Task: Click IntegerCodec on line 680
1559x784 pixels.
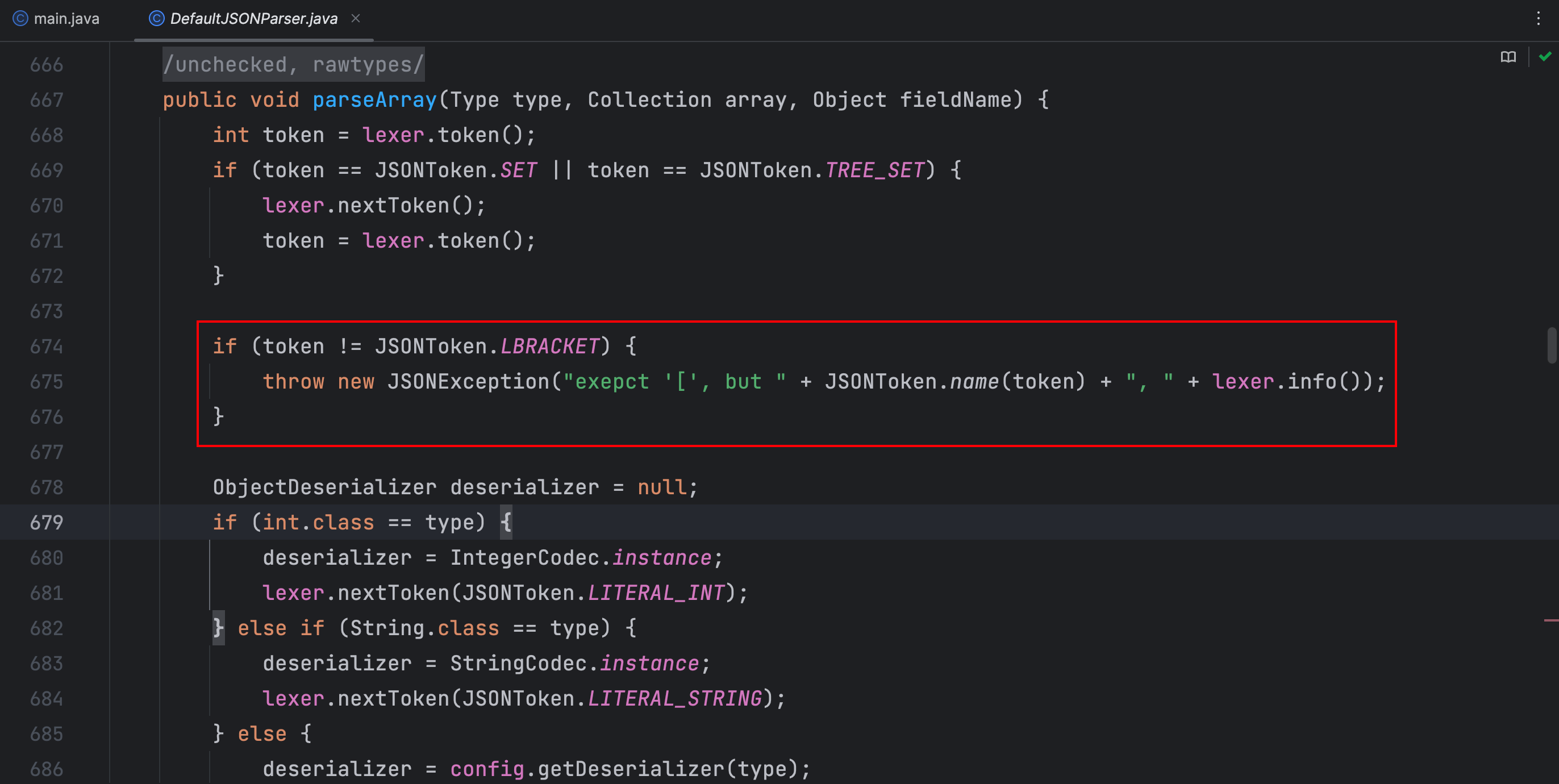Action: (524, 558)
